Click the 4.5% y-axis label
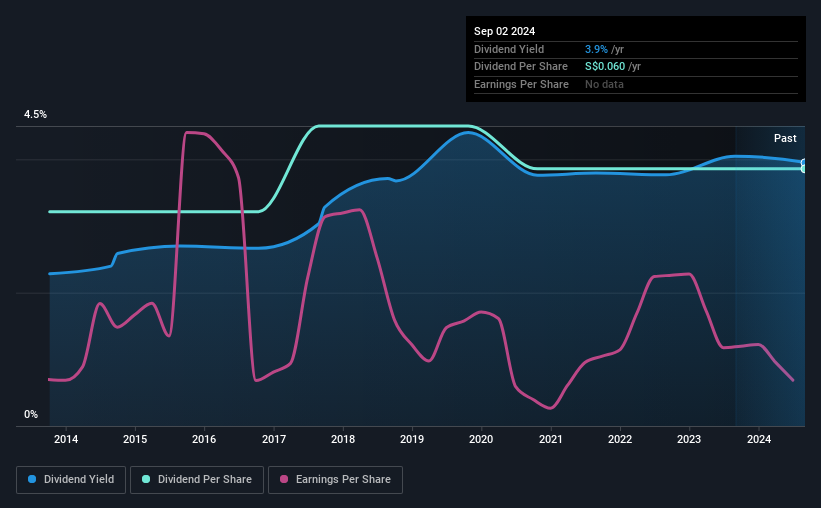Image resolution: width=821 pixels, height=508 pixels. tap(35, 114)
